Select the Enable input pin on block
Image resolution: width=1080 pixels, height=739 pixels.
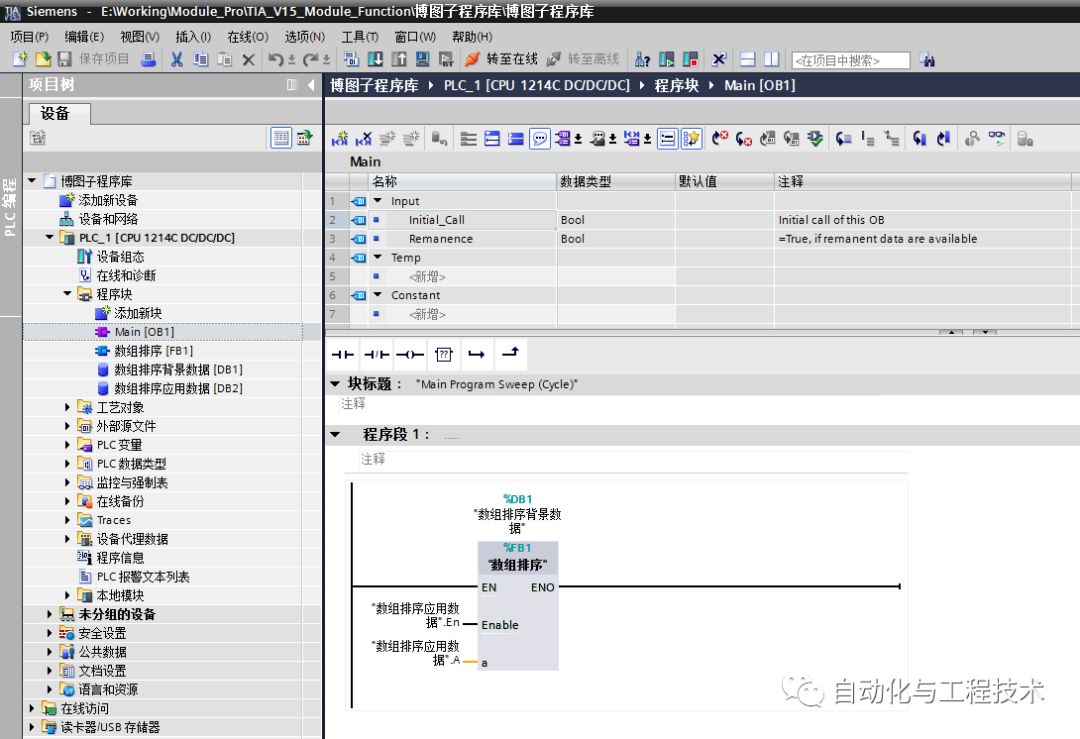500,625
